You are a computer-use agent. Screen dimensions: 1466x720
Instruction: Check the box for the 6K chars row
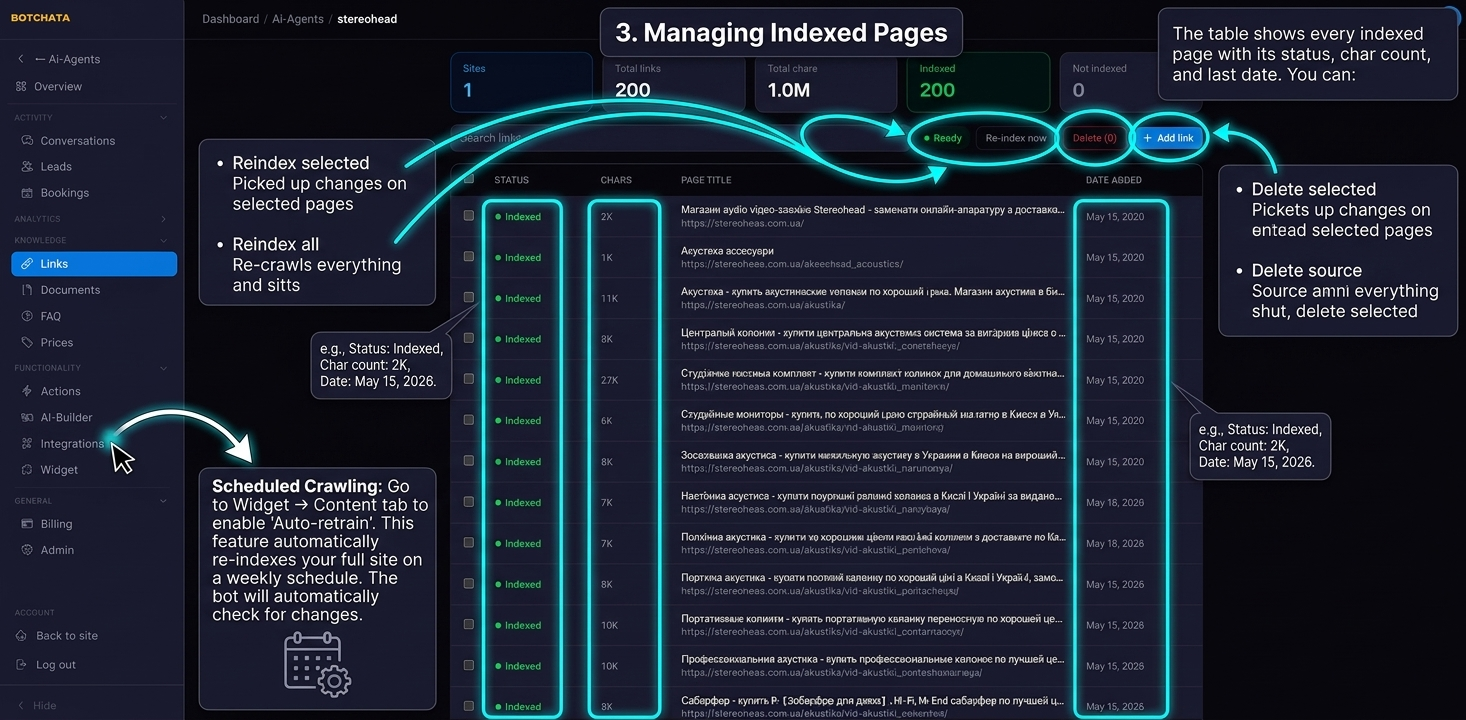click(x=469, y=420)
